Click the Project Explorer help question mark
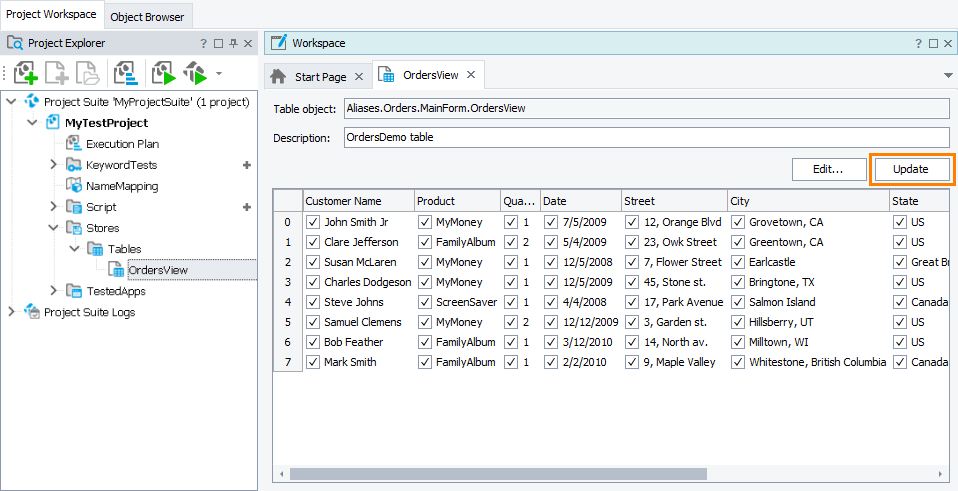 (x=204, y=44)
